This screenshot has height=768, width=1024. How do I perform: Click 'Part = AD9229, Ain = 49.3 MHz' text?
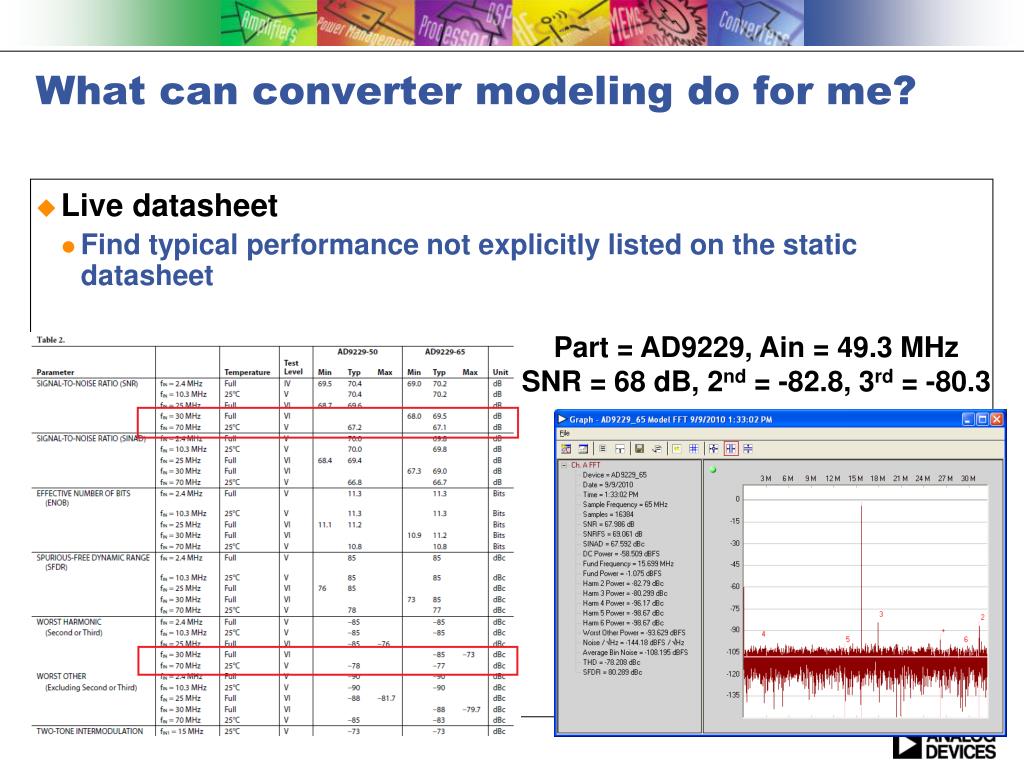click(x=756, y=347)
